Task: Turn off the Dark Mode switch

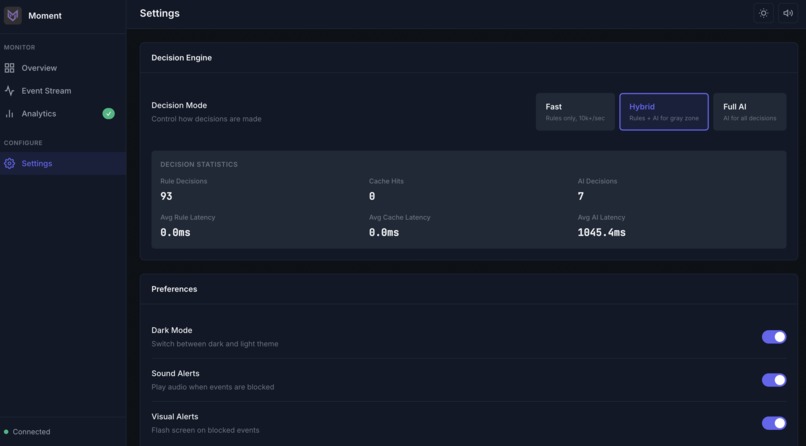Action: tap(774, 337)
